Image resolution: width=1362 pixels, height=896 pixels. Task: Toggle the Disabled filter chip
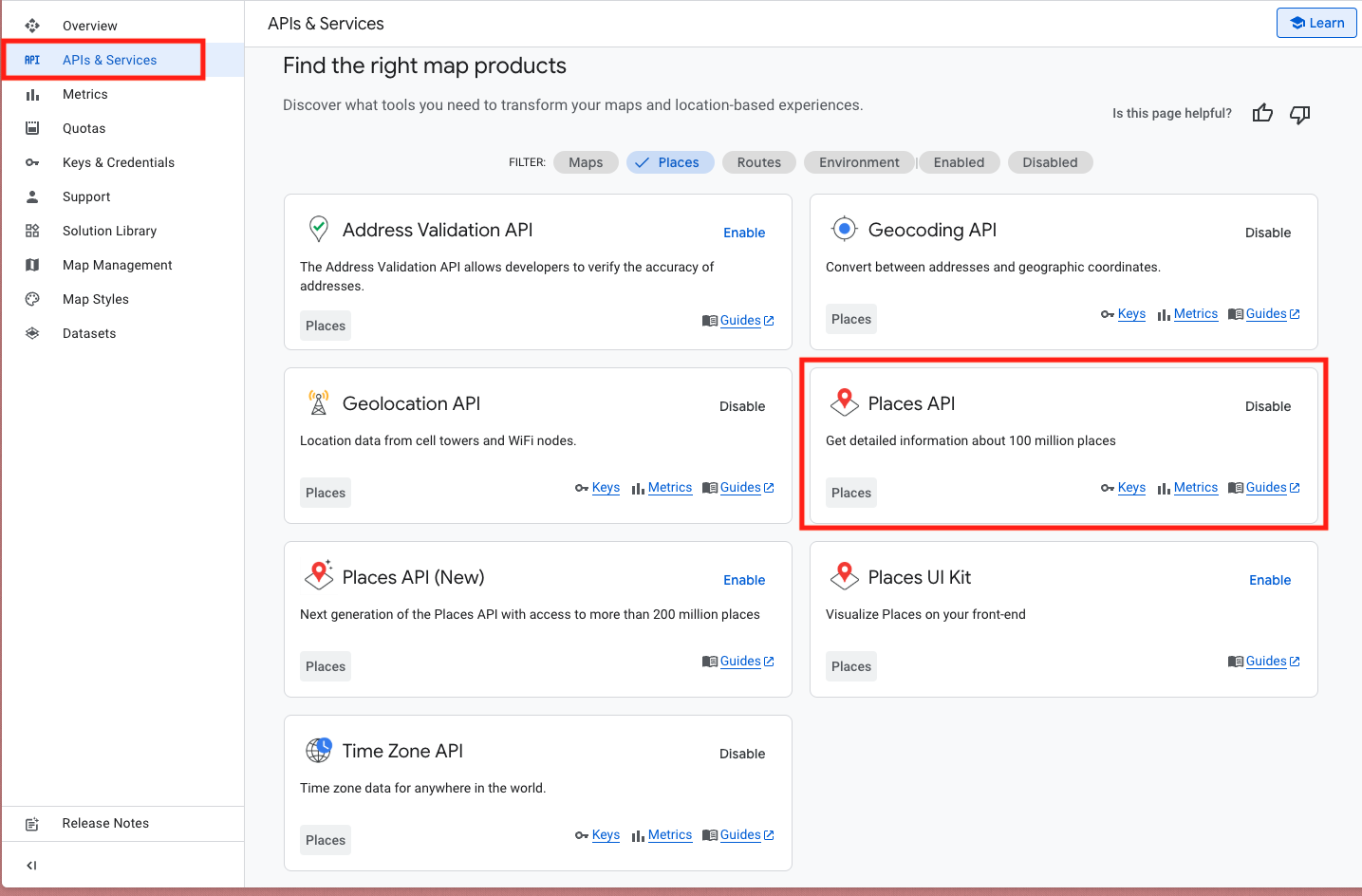pos(1050,162)
